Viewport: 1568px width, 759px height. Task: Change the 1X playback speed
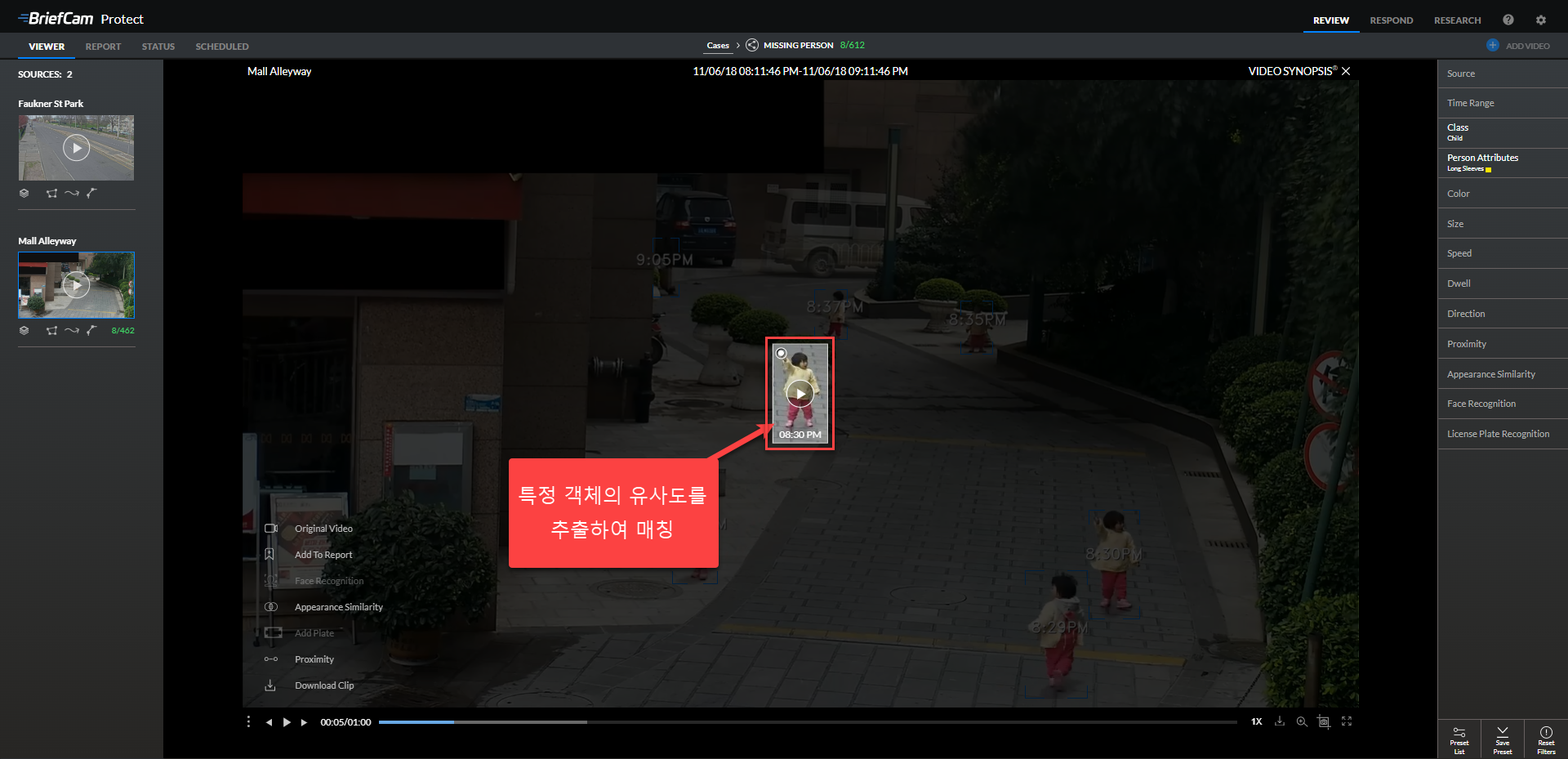1257,721
